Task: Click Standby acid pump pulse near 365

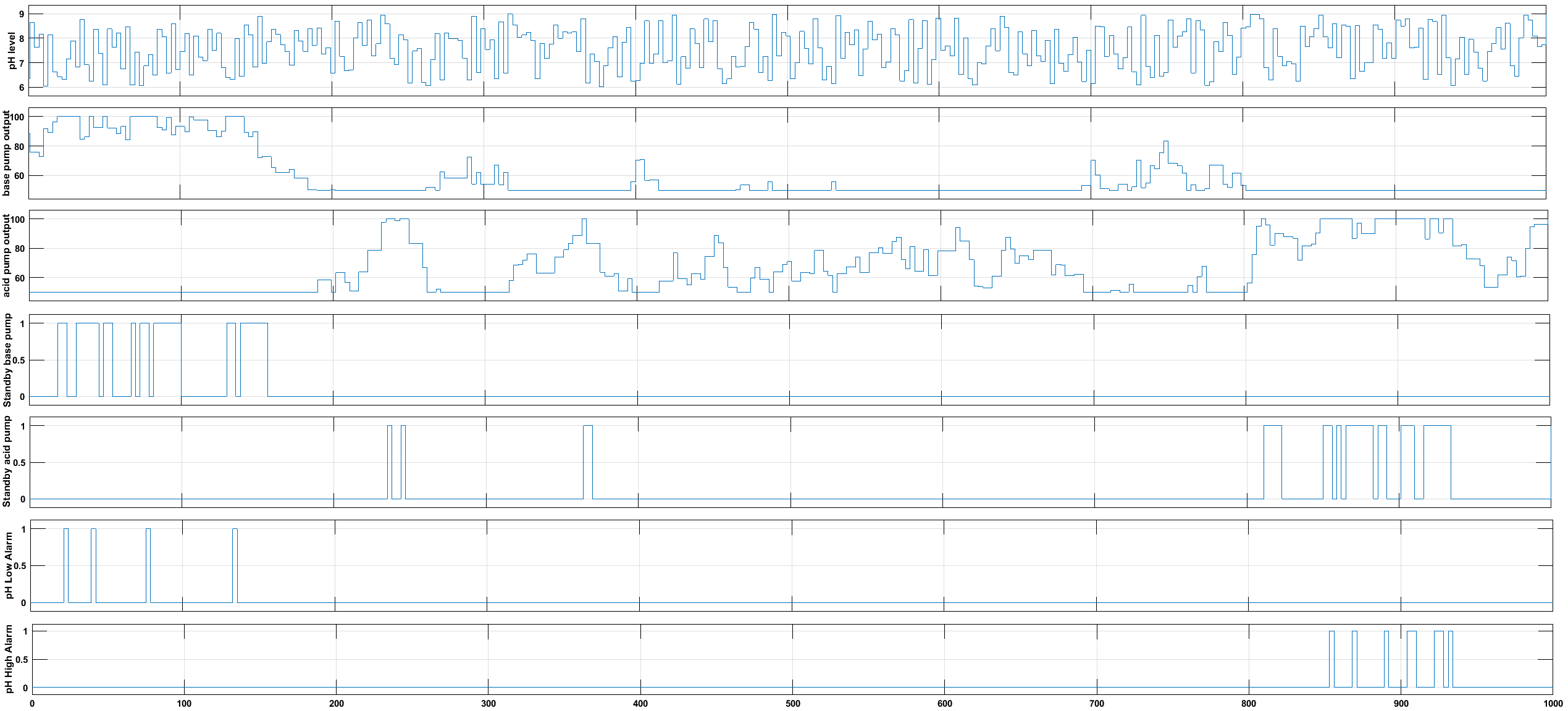Action: click(x=588, y=462)
